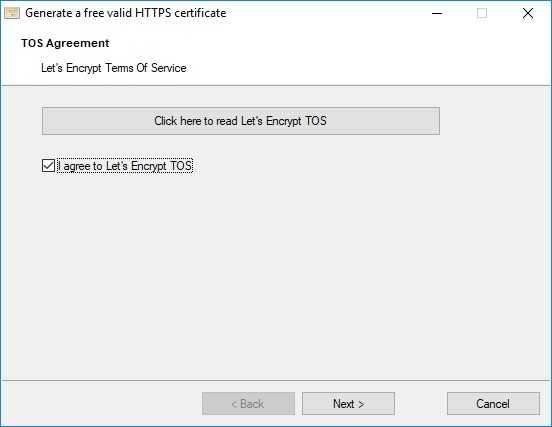The width and height of the screenshot is (552, 427).
Task: Click the bold TOS Agreement heading
Action: (65, 43)
